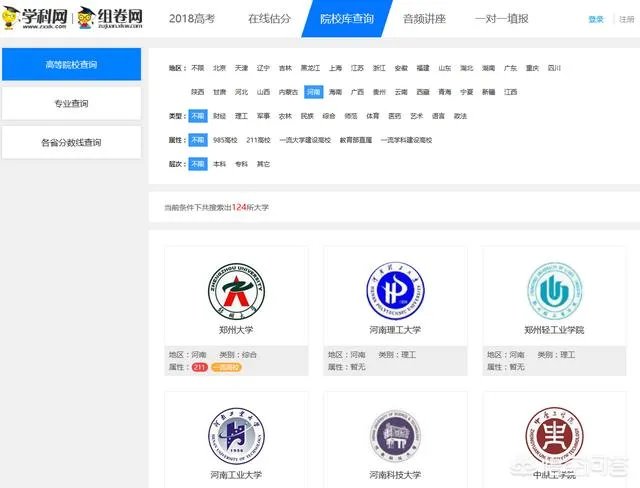Viewport: 640px width, 488px height.
Task: Filter region by 四川
Action: [554, 68]
